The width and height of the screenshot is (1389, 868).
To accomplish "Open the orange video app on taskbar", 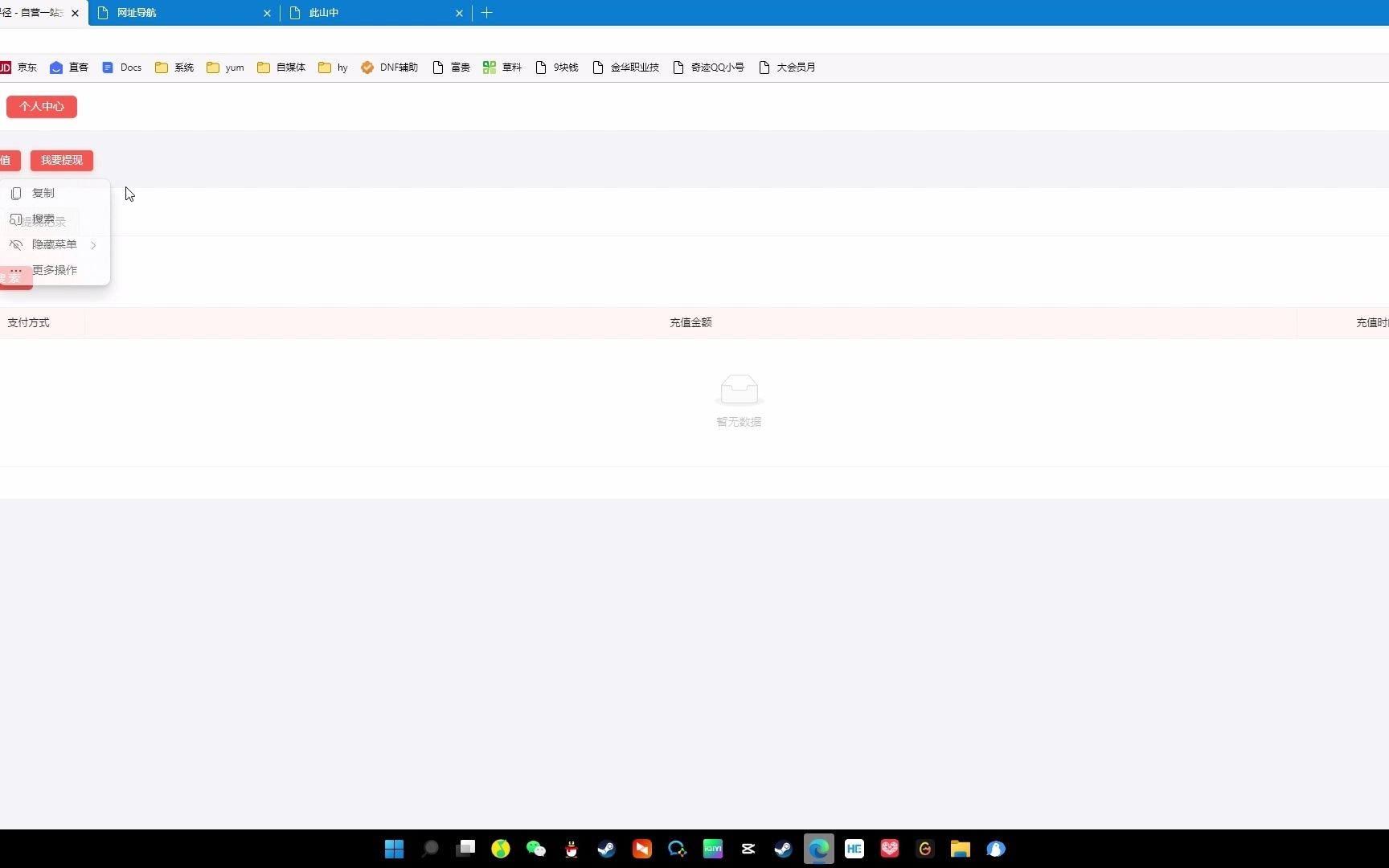I will [x=642, y=849].
